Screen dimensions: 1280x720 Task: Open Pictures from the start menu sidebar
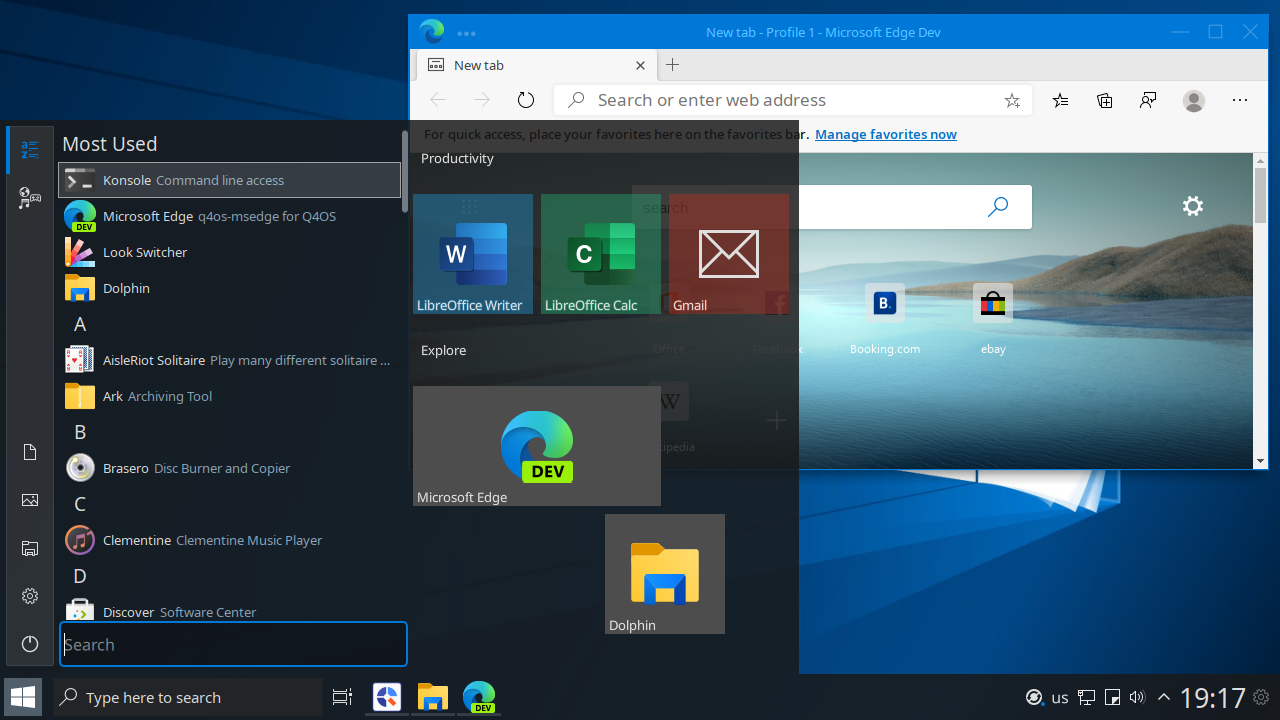point(30,500)
